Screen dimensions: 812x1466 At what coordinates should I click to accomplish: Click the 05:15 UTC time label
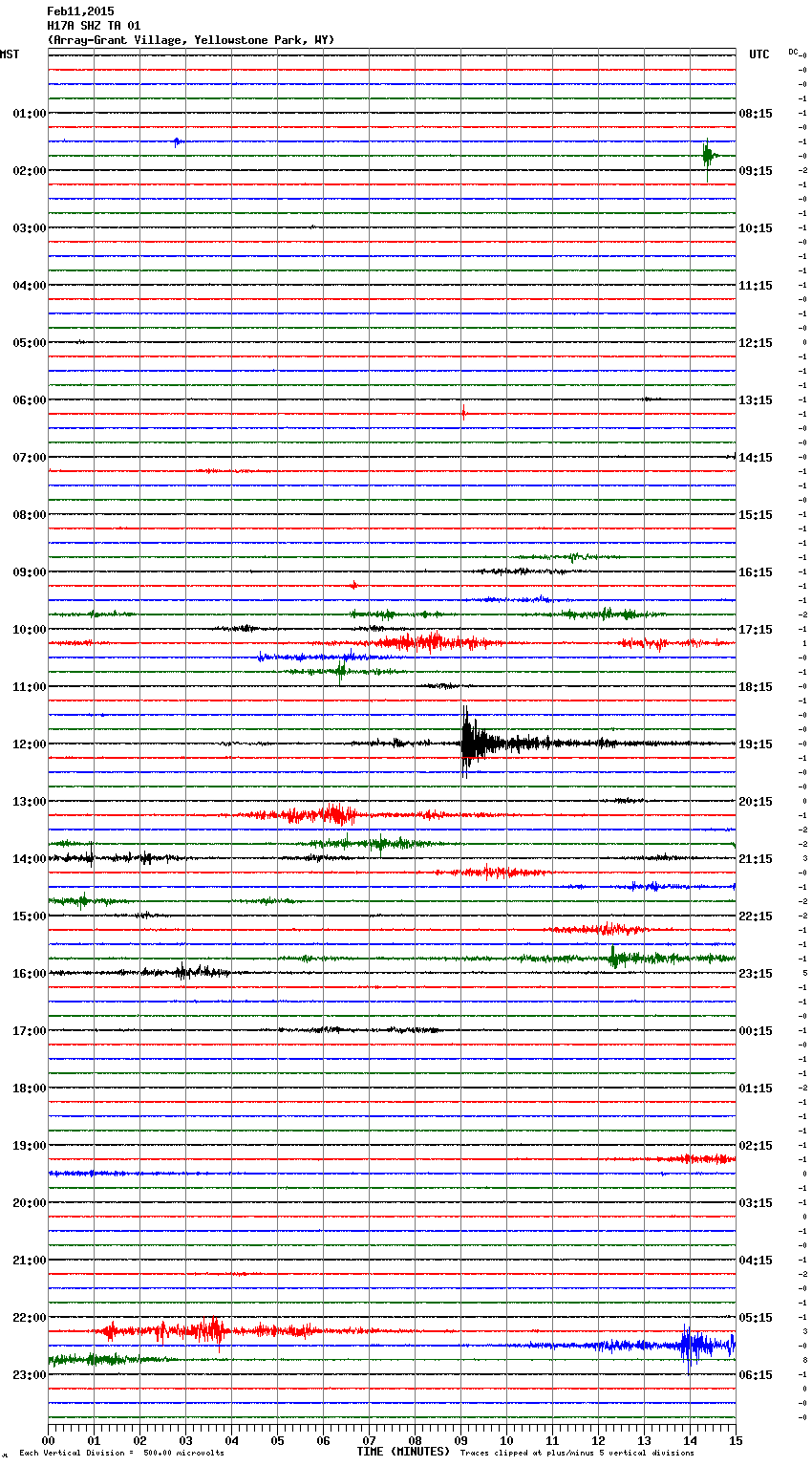pos(756,1318)
